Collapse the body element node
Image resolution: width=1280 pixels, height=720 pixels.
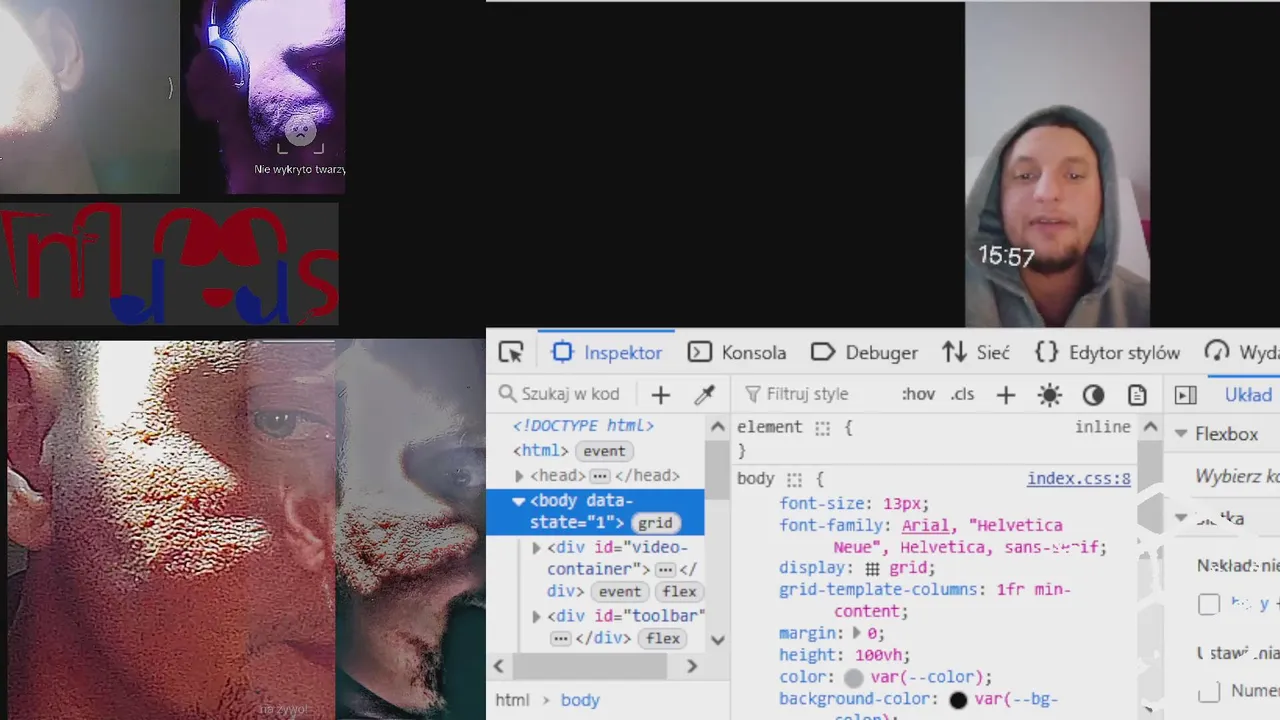pyautogui.click(x=518, y=501)
